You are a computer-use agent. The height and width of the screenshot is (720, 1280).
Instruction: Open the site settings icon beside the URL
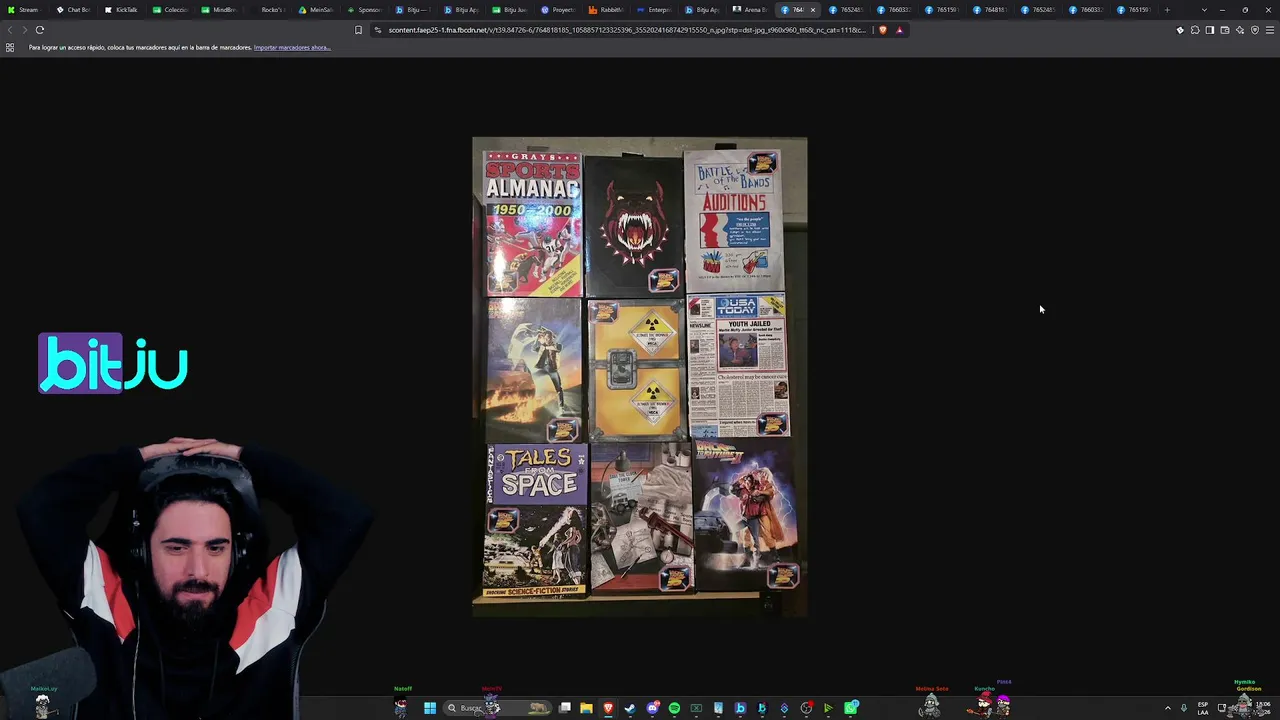(x=378, y=30)
